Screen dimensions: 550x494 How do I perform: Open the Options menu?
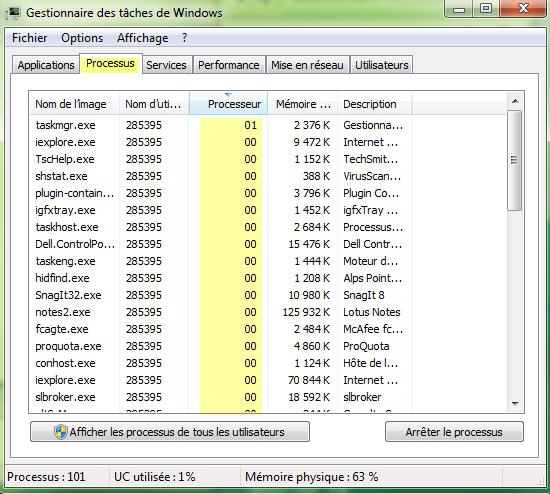coord(82,38)
